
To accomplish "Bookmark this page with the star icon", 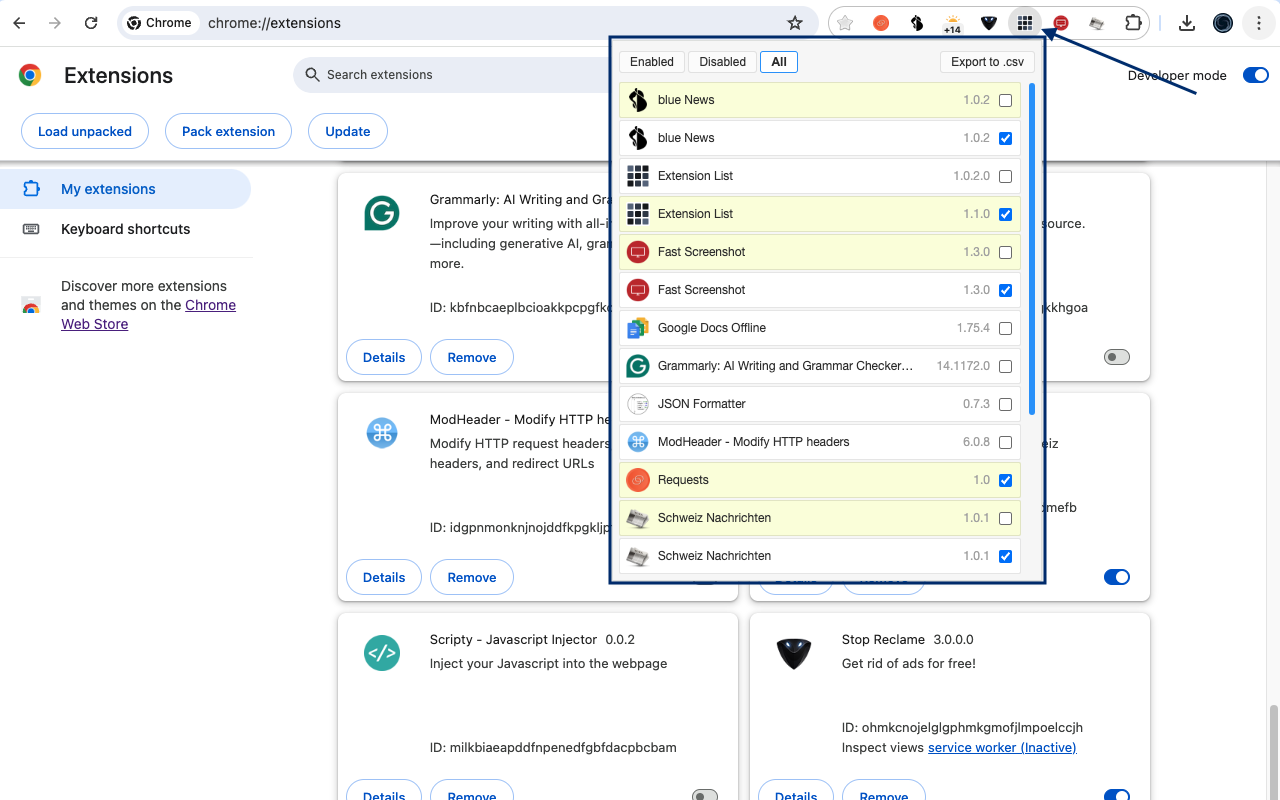I will (795, 23).
